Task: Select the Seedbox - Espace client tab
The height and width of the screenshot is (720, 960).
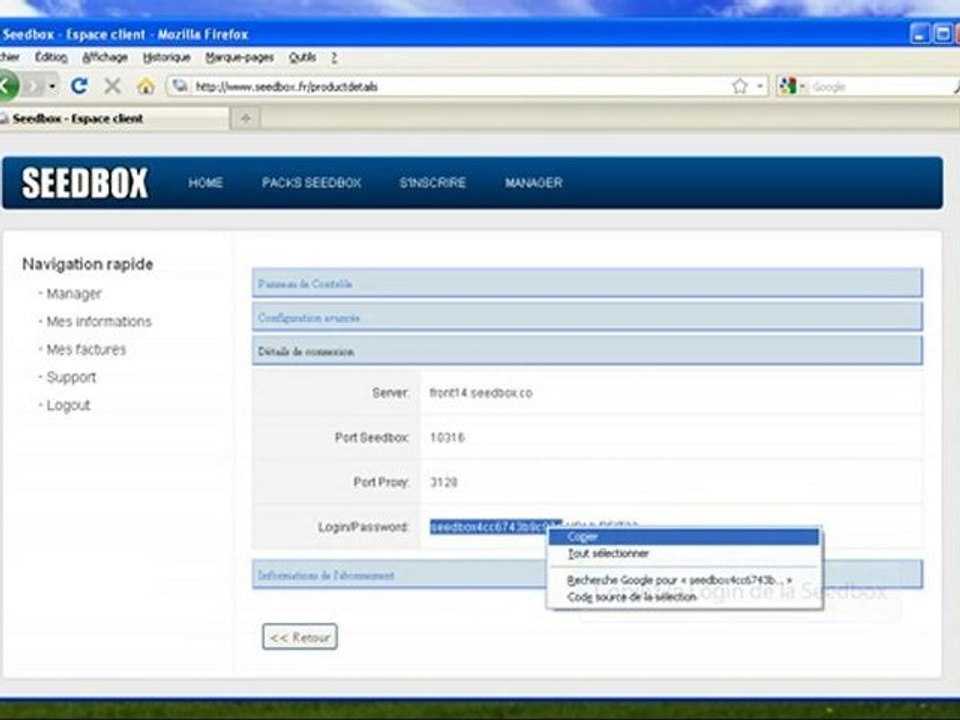Action: (113, 118)
